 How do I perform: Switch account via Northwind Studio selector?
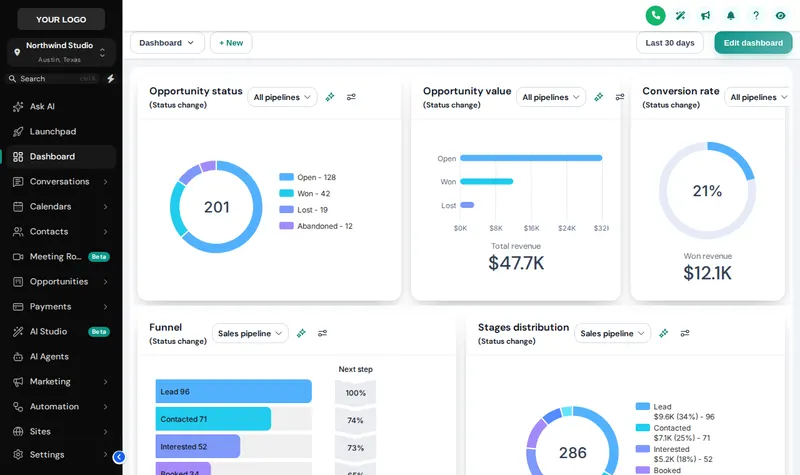(x=61, y=52)
